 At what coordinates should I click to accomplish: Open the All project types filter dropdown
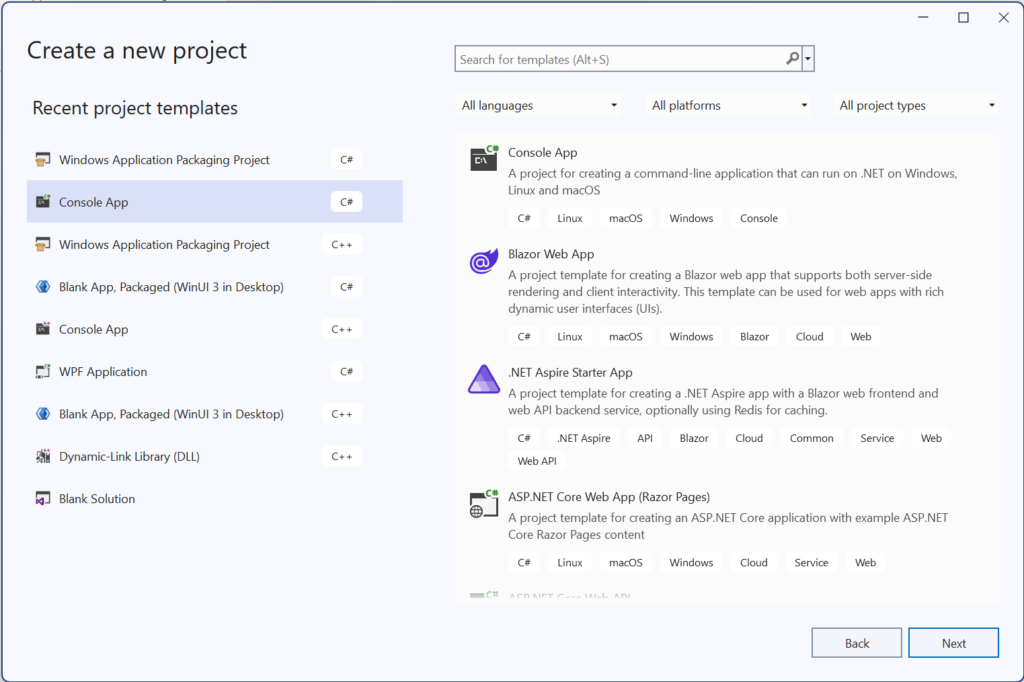click(916, 105)
